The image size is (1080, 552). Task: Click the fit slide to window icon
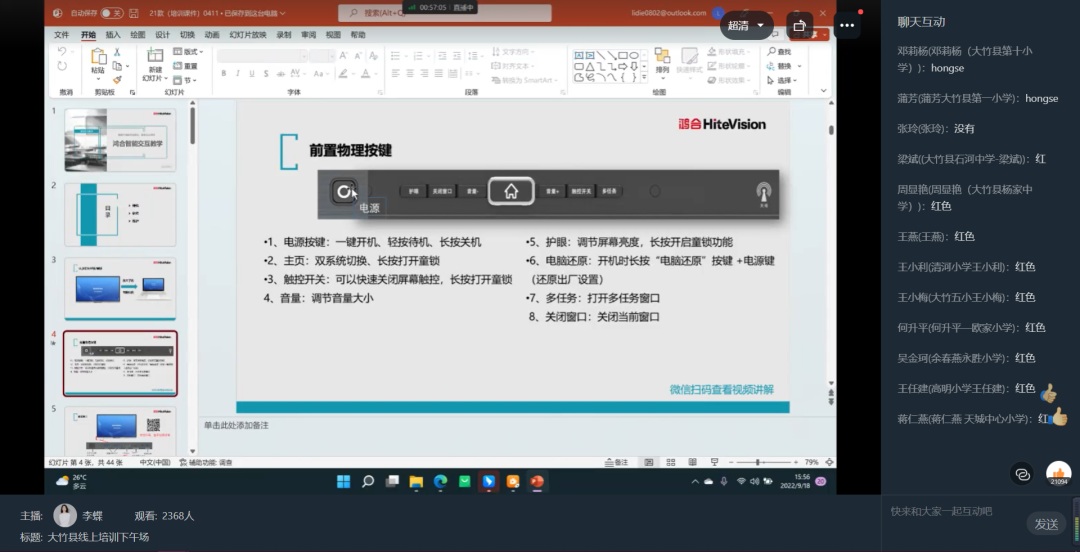coord(829,462)
